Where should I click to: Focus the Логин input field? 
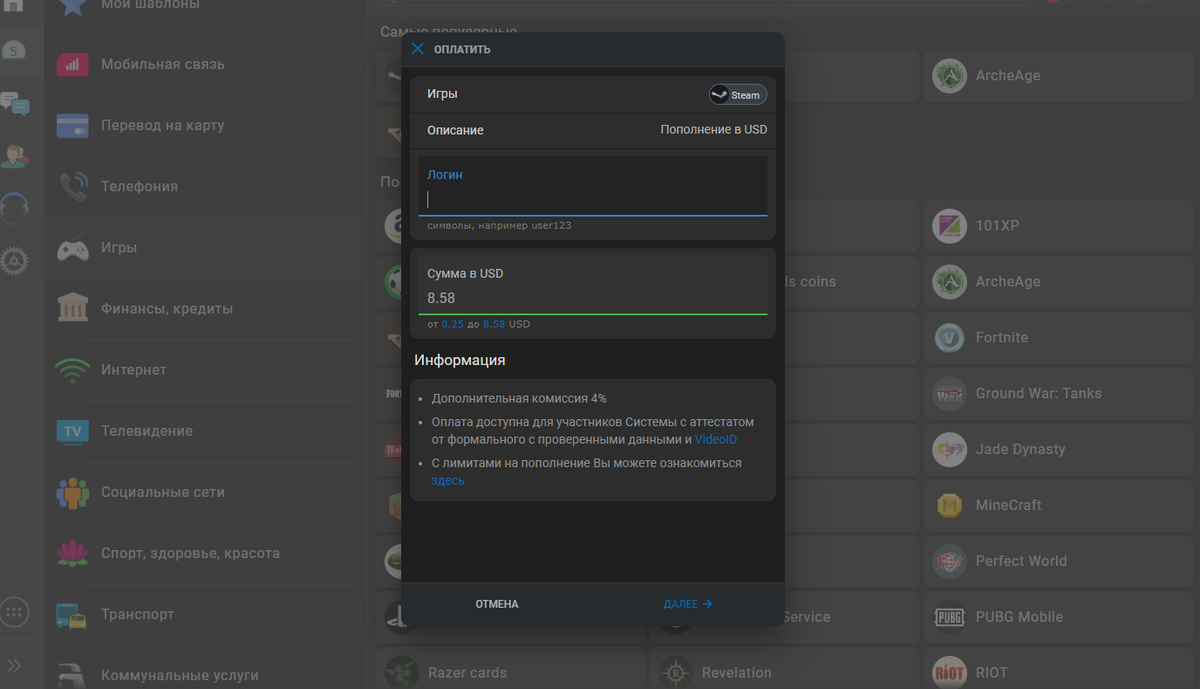tap(593, 186)
